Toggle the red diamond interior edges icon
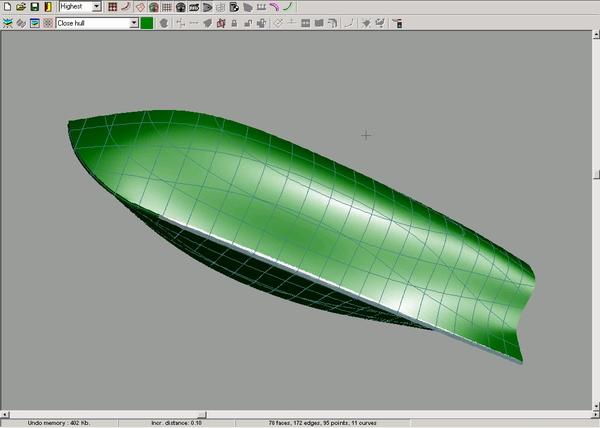The height and width of the screenshot is (428, 600). coord(140,7)
